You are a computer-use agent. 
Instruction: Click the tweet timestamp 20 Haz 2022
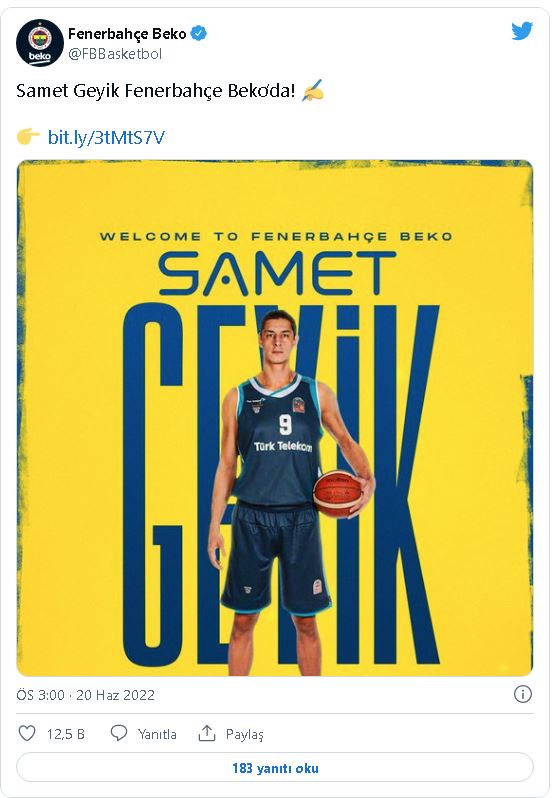coord(115,695)
